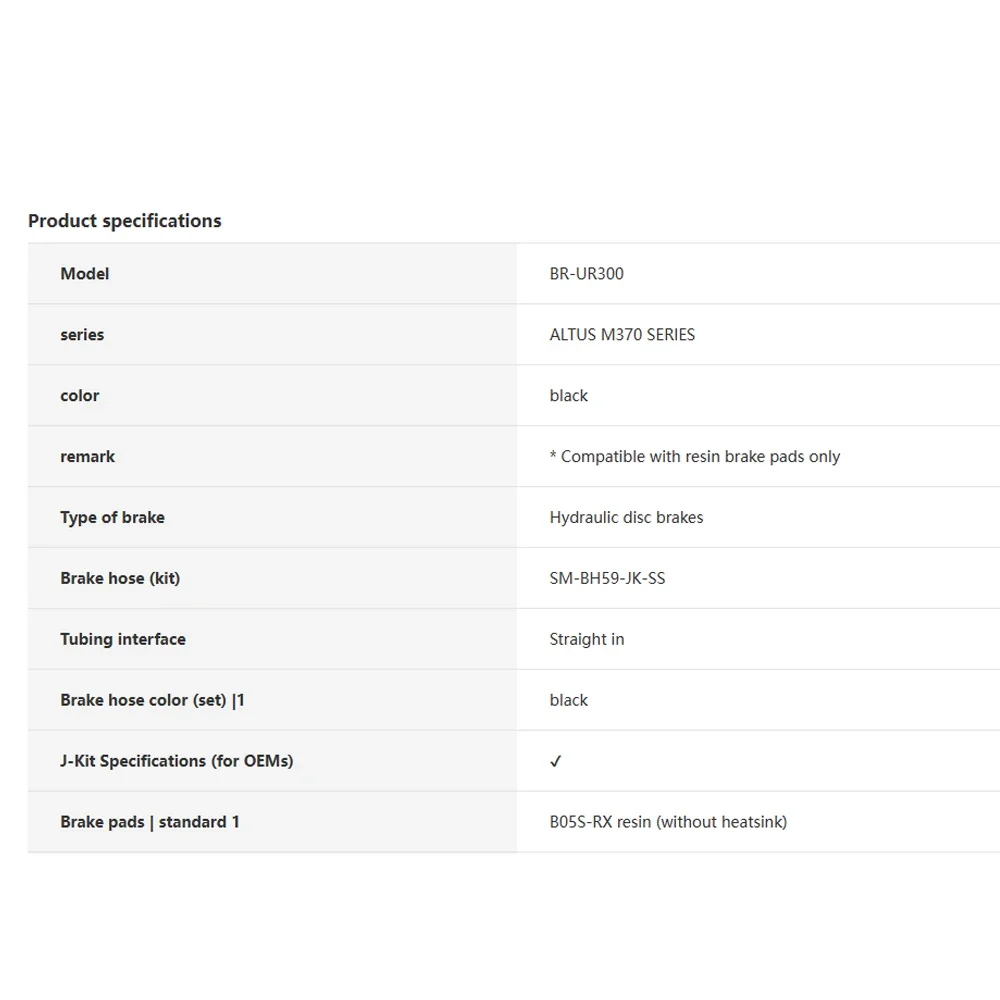
Task: Click the resin brake pads compatibility note
Action: pyautogui.click(x=695, y=457)
